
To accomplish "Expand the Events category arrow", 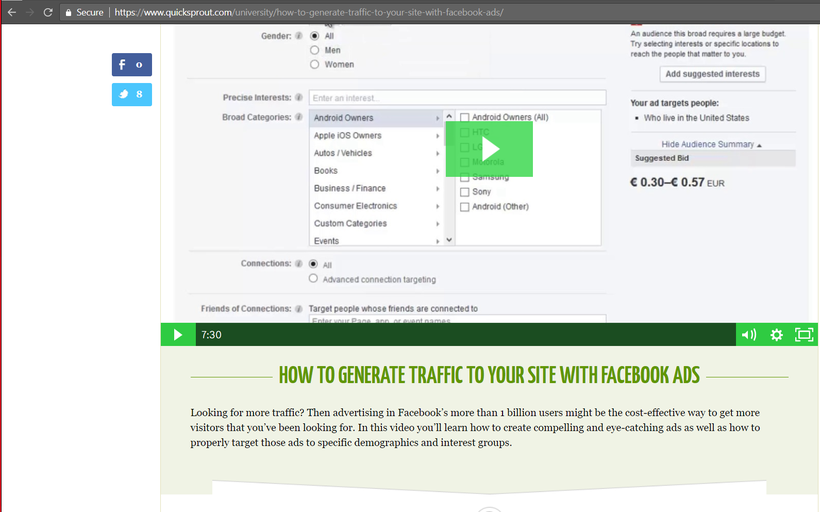I will (438, 242).
